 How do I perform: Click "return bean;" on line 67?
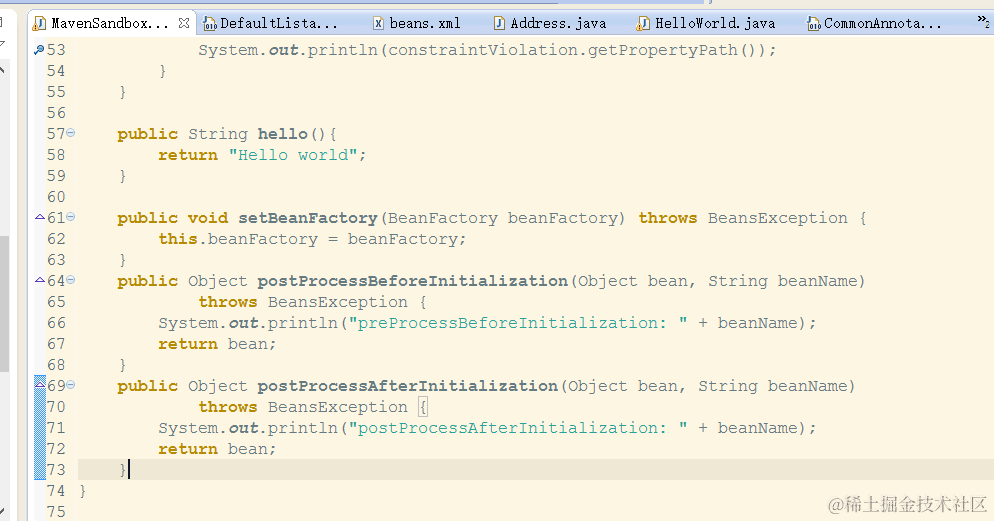(217, 344)
